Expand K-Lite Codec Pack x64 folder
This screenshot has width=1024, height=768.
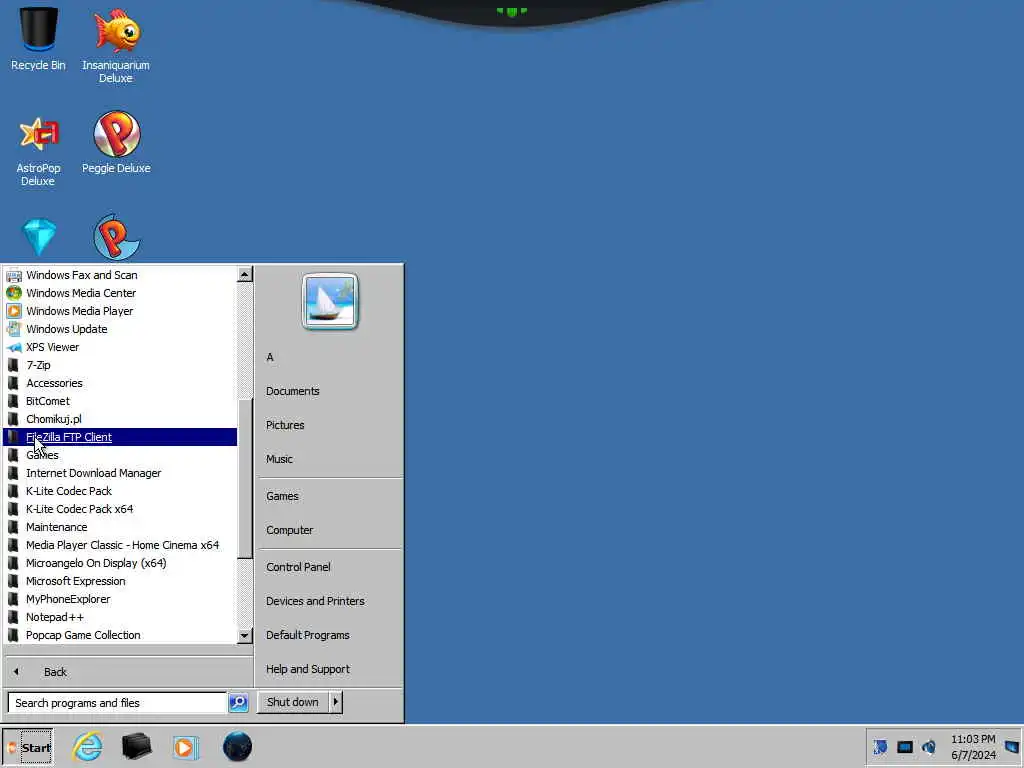click(120, 509)
